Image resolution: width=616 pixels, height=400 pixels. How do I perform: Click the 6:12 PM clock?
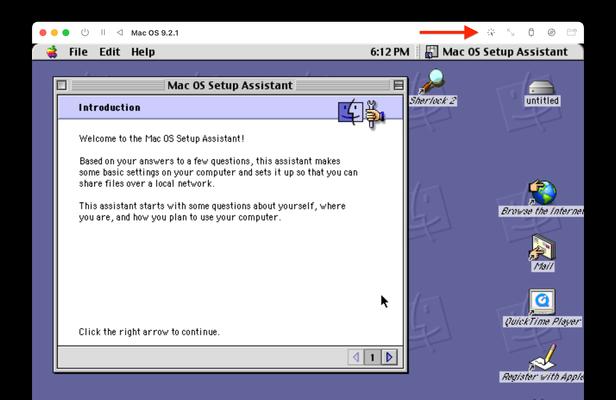point(389,52)
